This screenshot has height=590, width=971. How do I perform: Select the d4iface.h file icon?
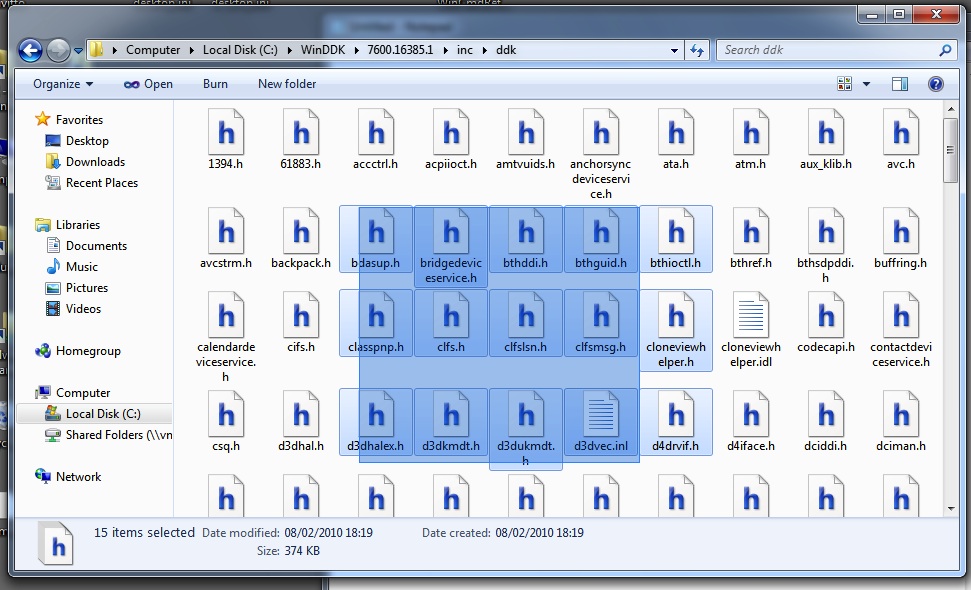tap(751, 415)
